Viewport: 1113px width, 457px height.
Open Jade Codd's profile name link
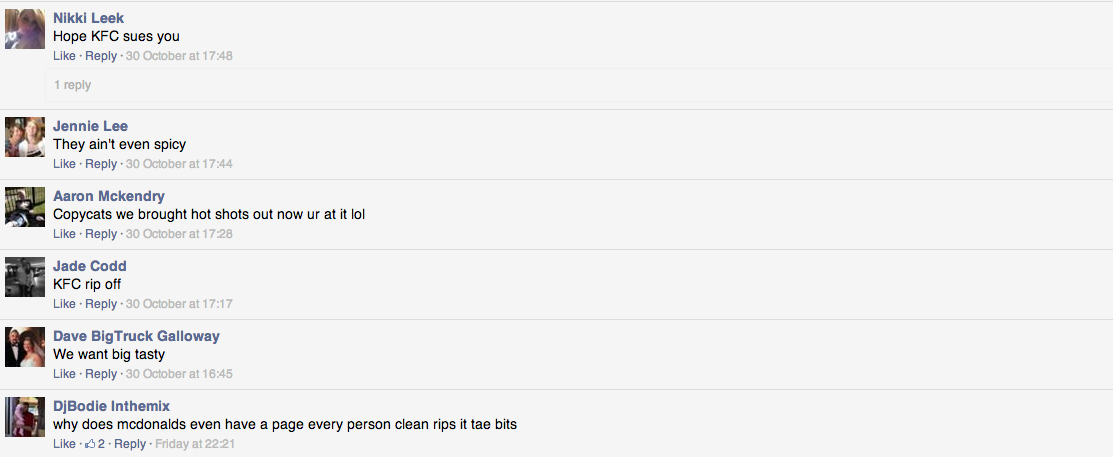coord(90,266)
